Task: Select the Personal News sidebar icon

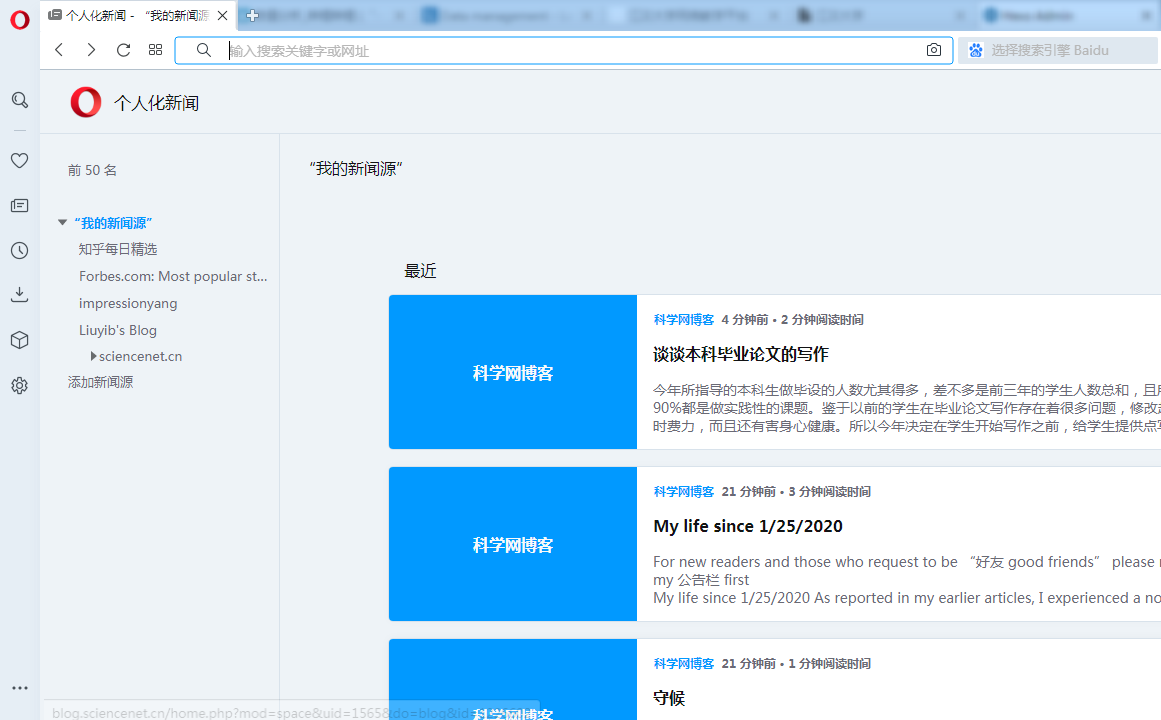Action: click(x=19, y=205)
